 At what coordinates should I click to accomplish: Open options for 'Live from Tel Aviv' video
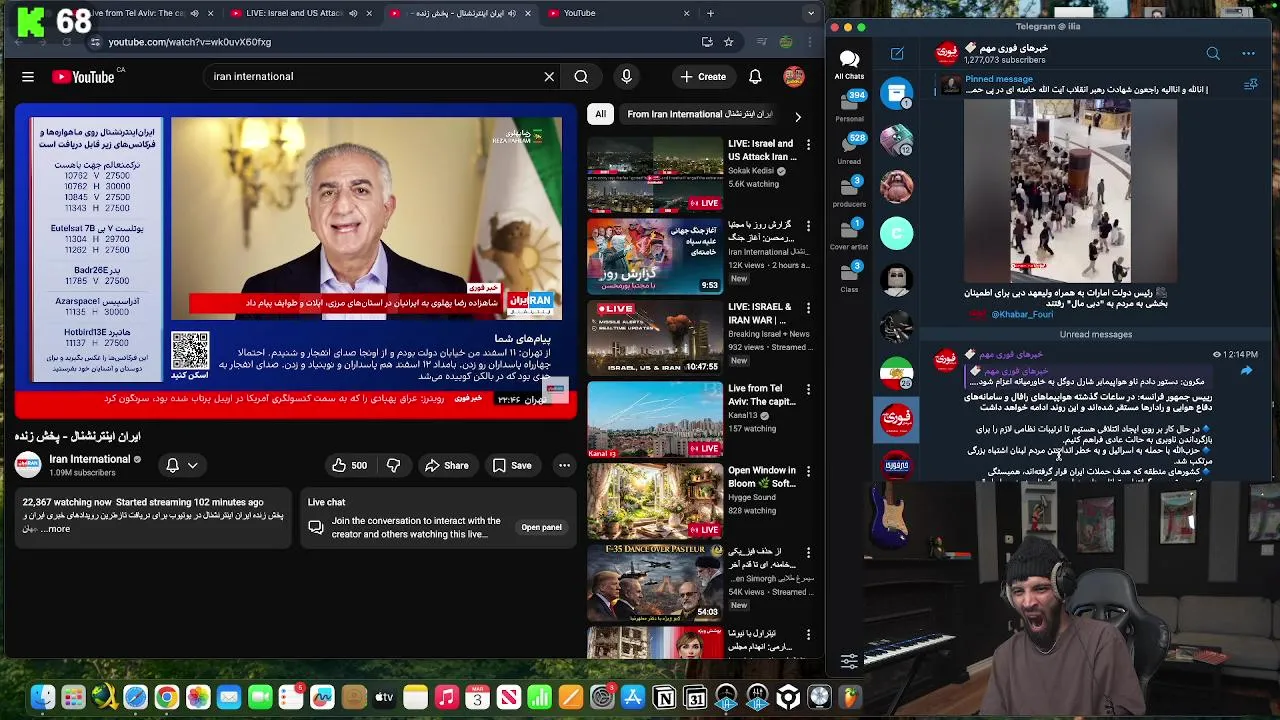tap(808, 390)
